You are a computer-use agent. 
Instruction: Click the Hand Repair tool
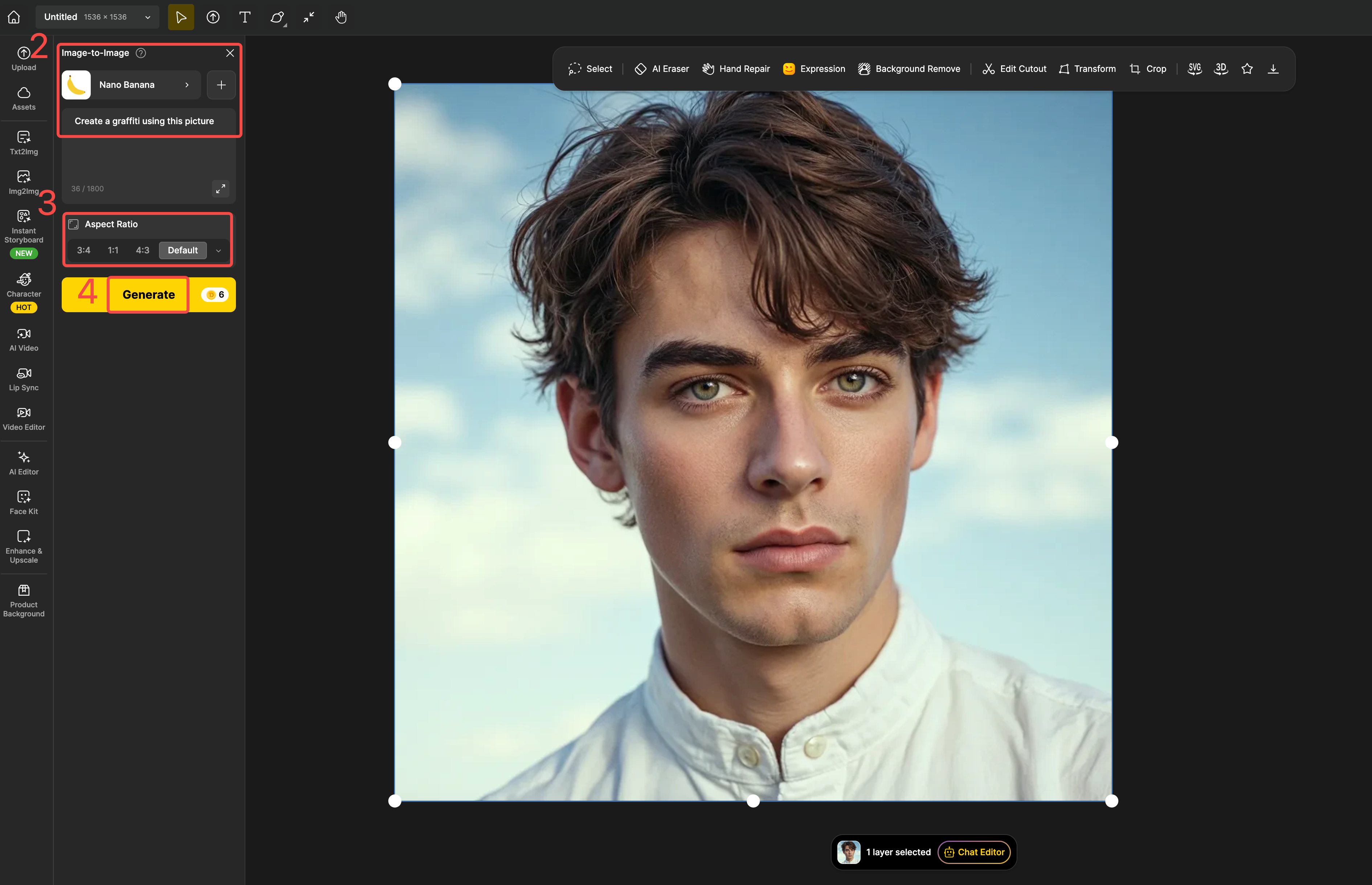(x=736, y=69)
